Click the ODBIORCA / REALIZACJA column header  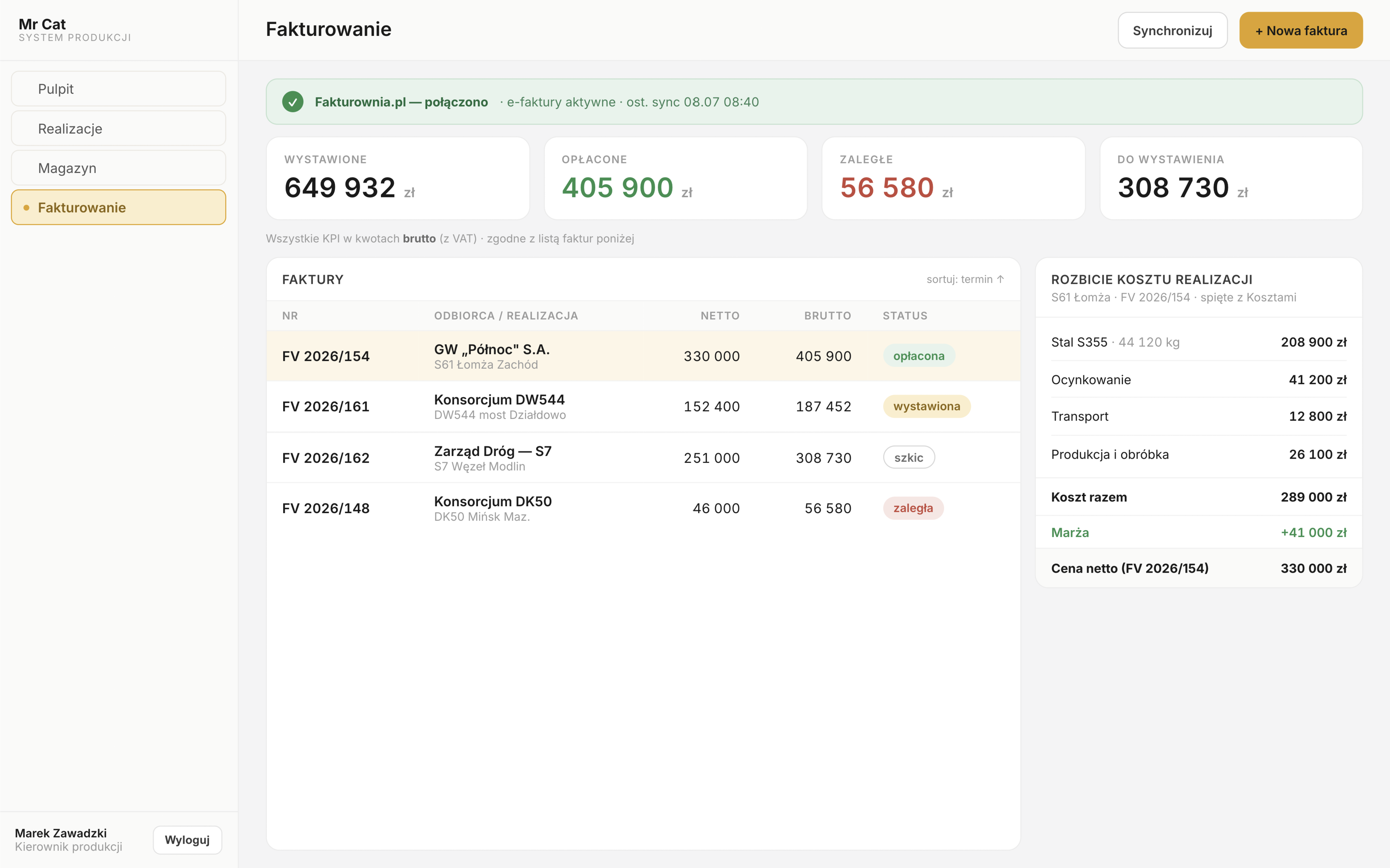[x=506, y=316]
